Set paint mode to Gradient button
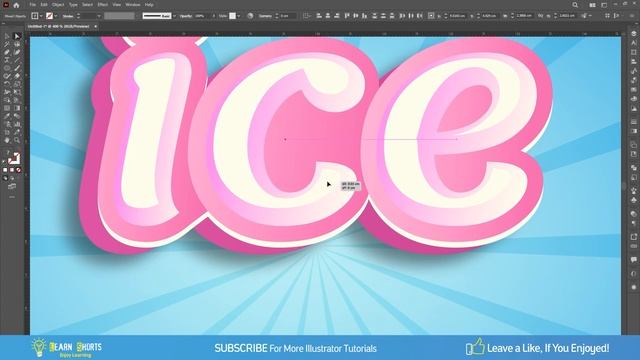 [x=12, y=170]
